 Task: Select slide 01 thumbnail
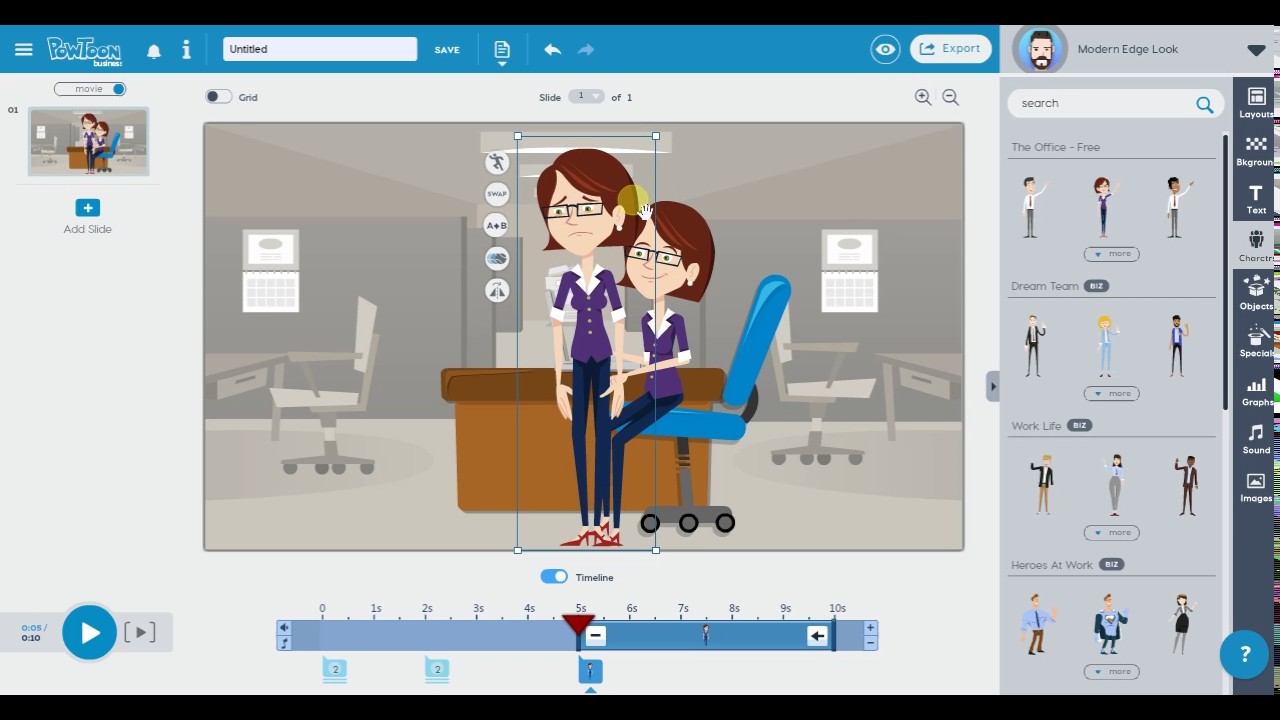tap(89, 141)
